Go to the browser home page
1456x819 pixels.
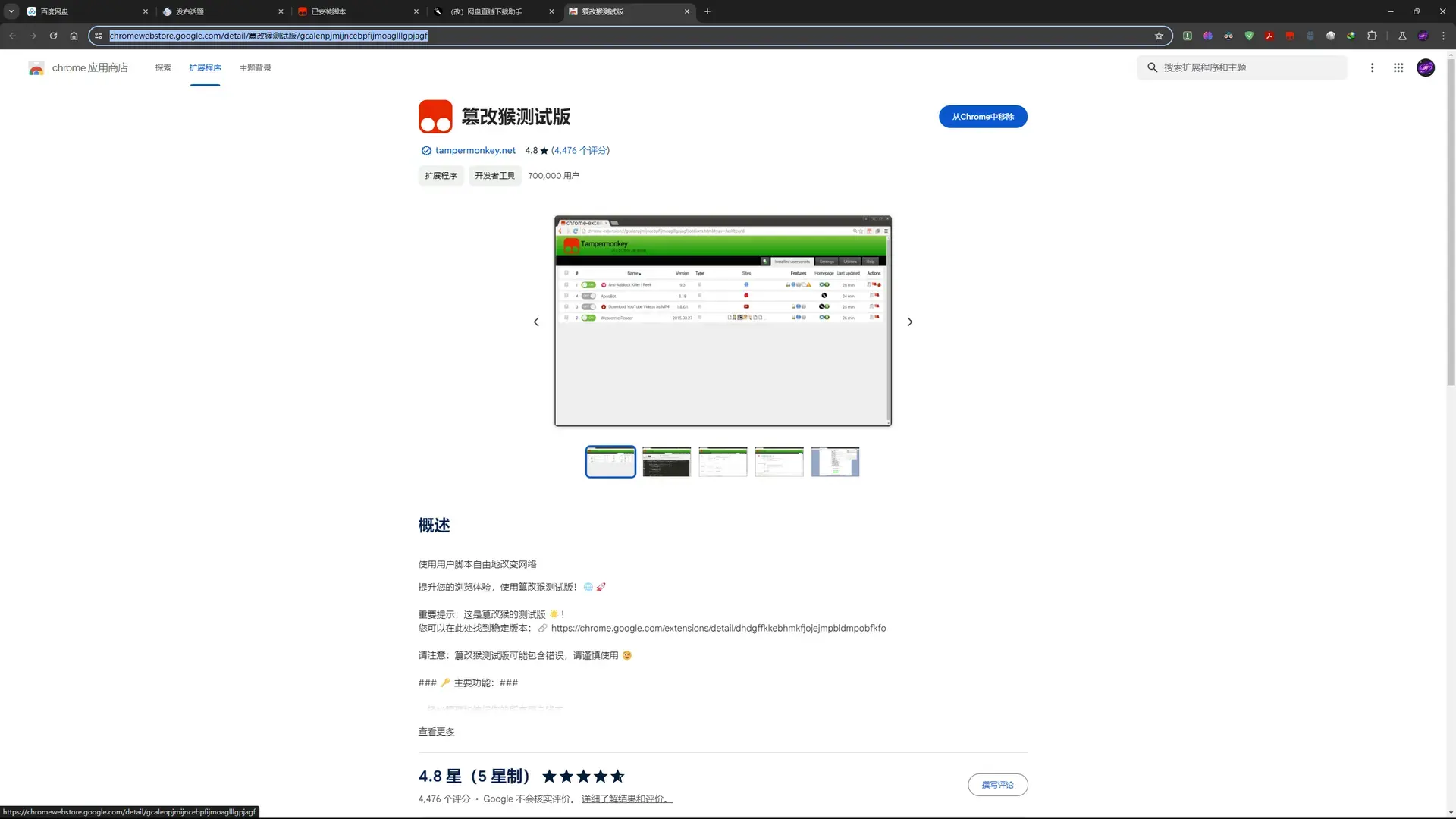click(74, 36)
